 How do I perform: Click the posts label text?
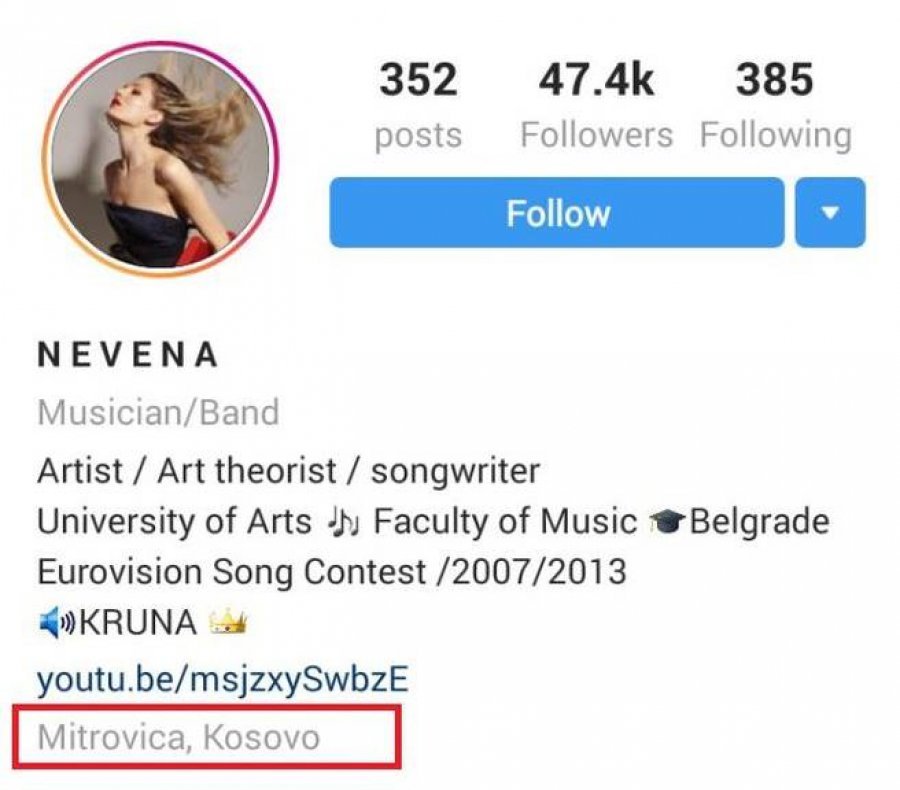(x=418, y=137)
